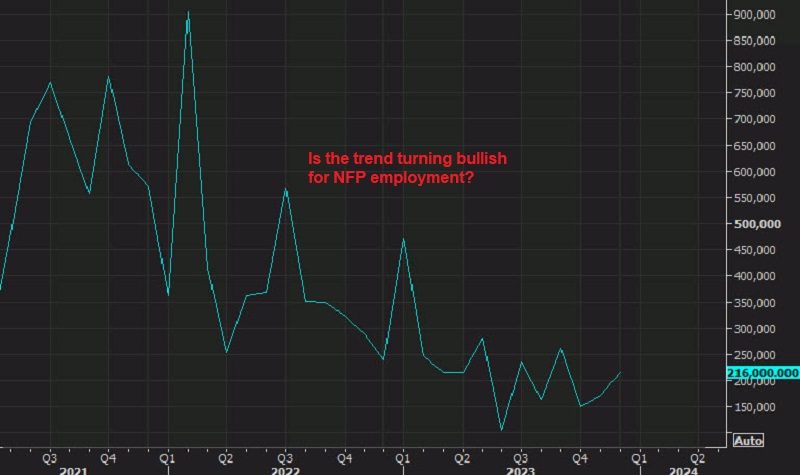Click the 750,000 y-axis label
The height and width of the screenshot is (475, 800).
pos(755,93)
